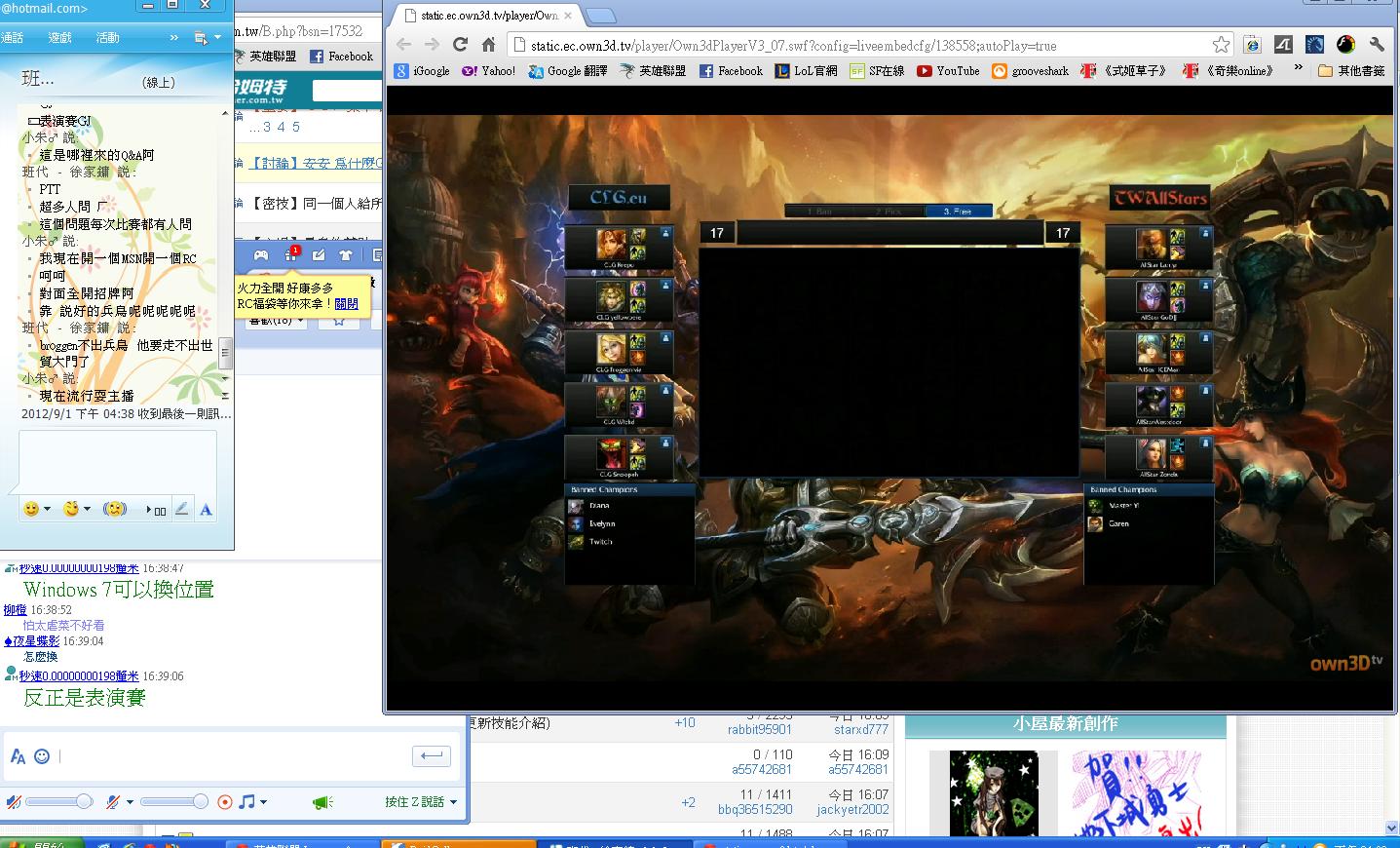Open RC edit note icon
Screen dimensions: 1400x848
[x=319, y=255]
